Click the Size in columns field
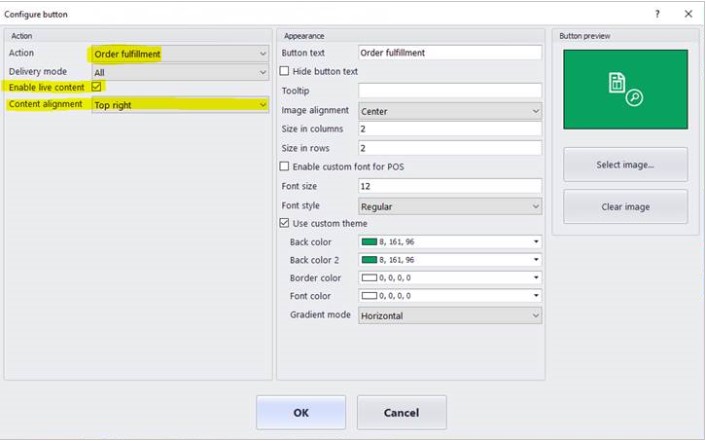706x441 pixels. 450,129
